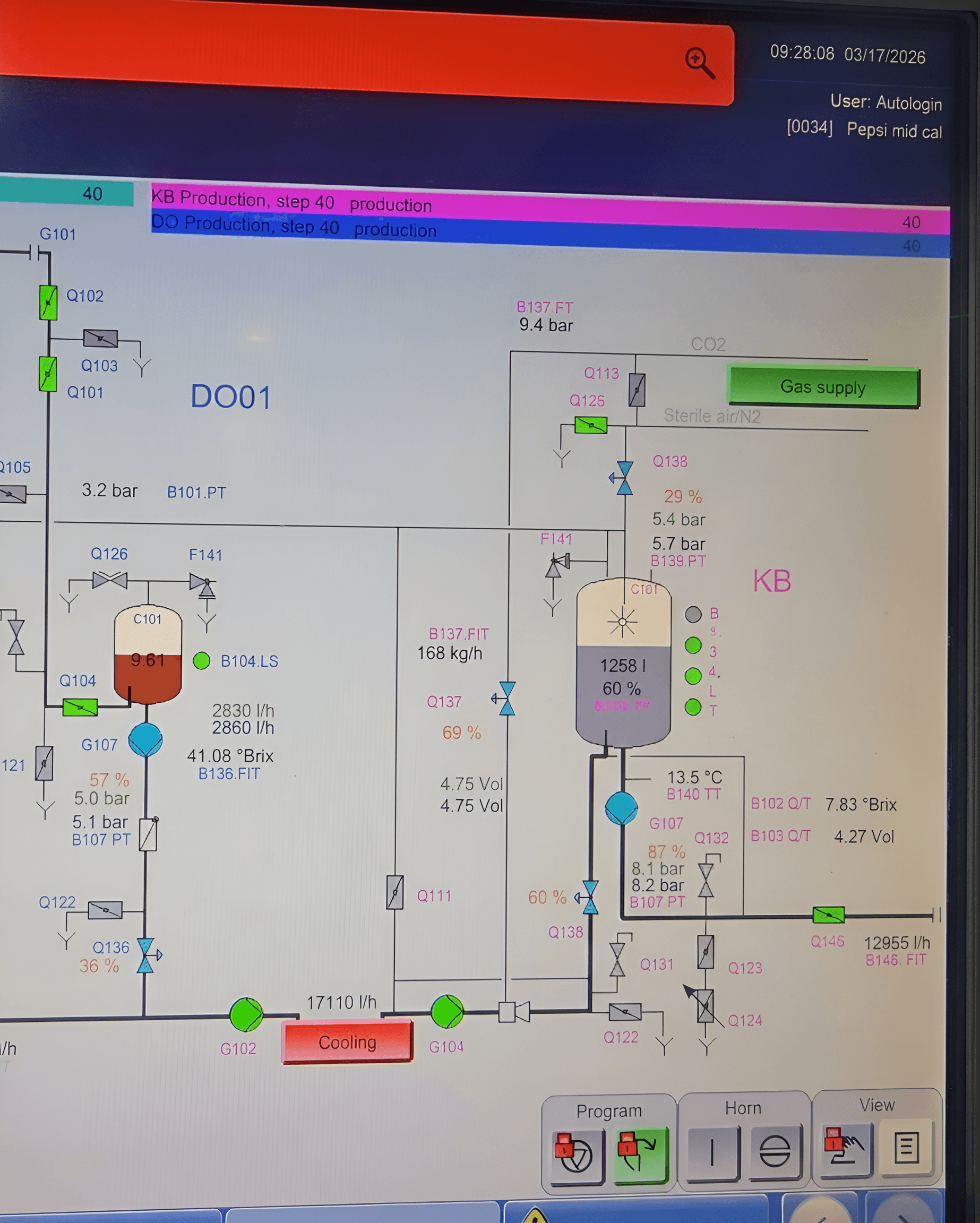The width and height of the screenshot is (980, 1223).
Task: Open the Q138 control valve at 60 %
Action: 588,898
